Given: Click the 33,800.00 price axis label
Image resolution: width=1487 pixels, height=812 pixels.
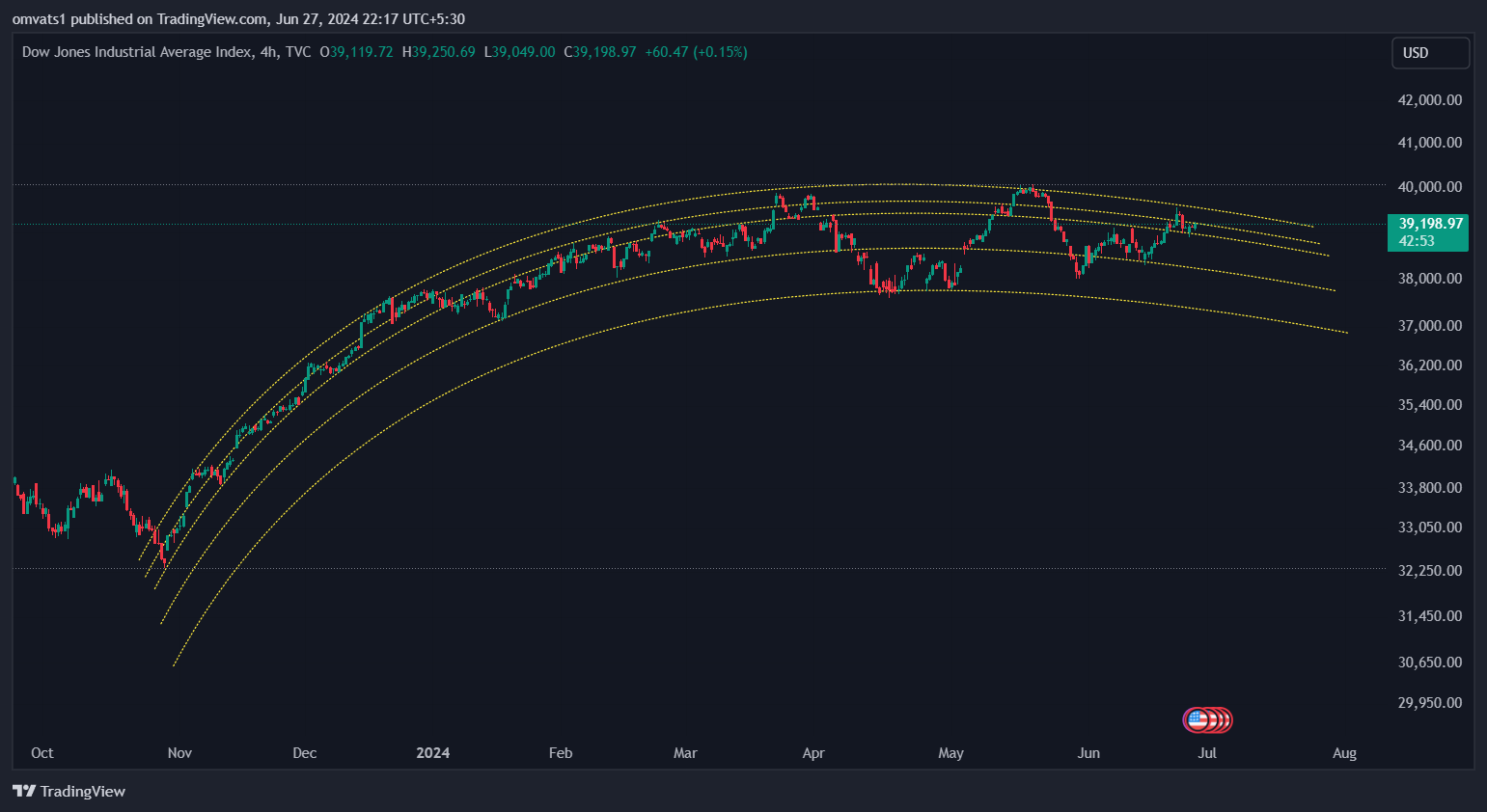Looking at the screenshot, I should [x=1430, y=488].
